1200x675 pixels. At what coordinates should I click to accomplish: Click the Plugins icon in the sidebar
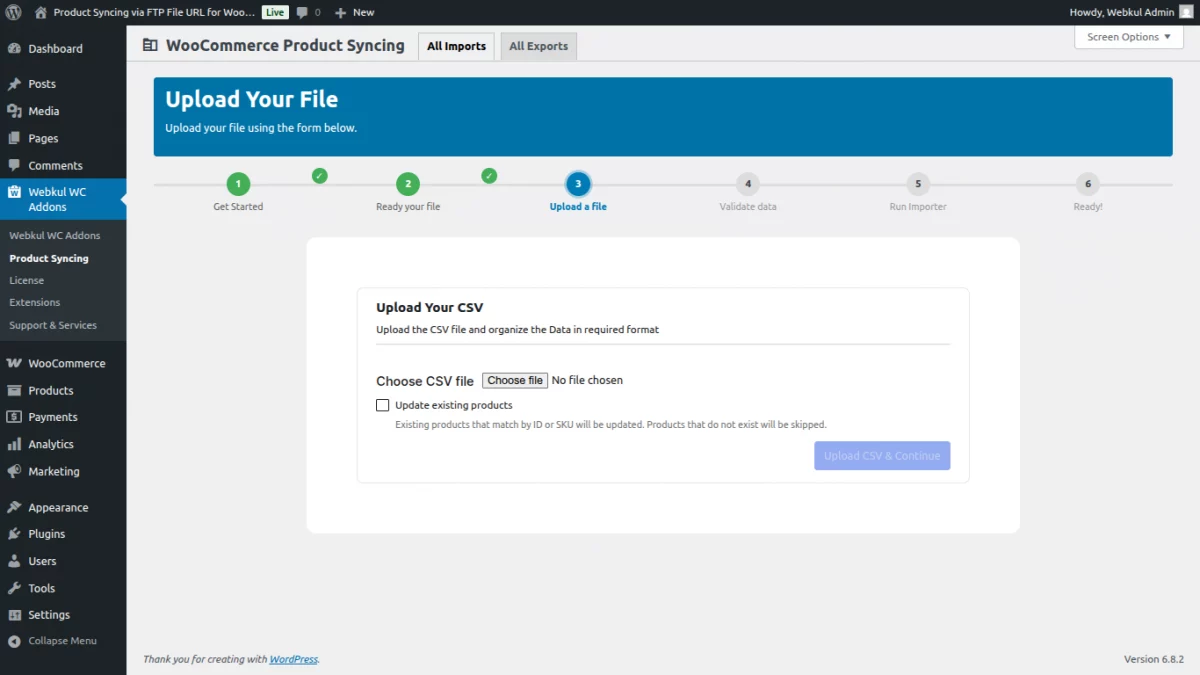click(14, 534)
